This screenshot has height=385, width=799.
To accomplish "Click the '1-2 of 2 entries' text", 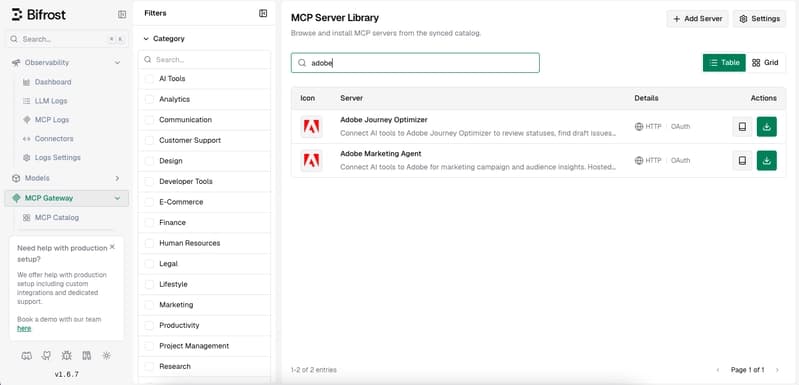I will [313, 370].
